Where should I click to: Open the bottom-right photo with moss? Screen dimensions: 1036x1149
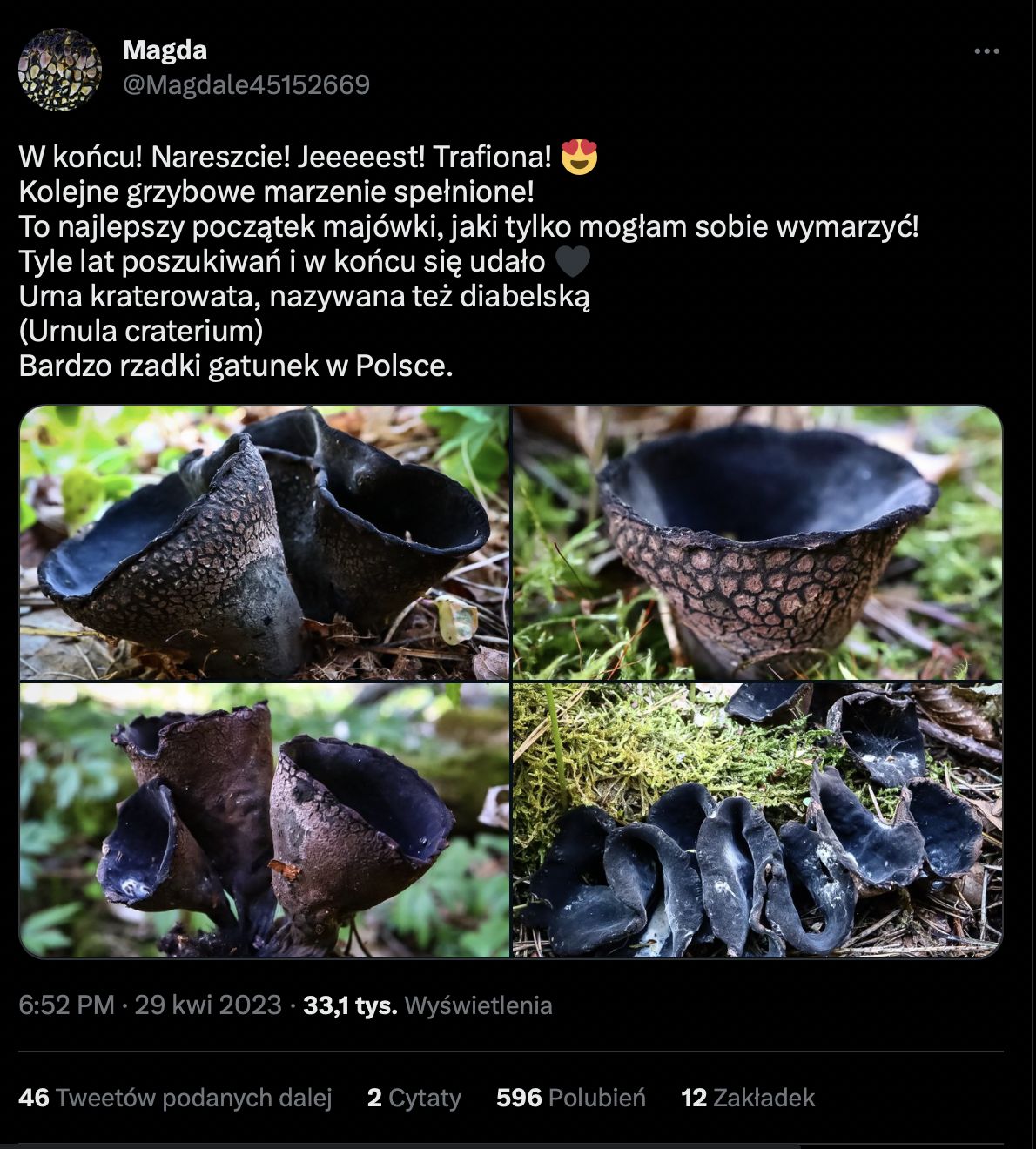(757, 820)
